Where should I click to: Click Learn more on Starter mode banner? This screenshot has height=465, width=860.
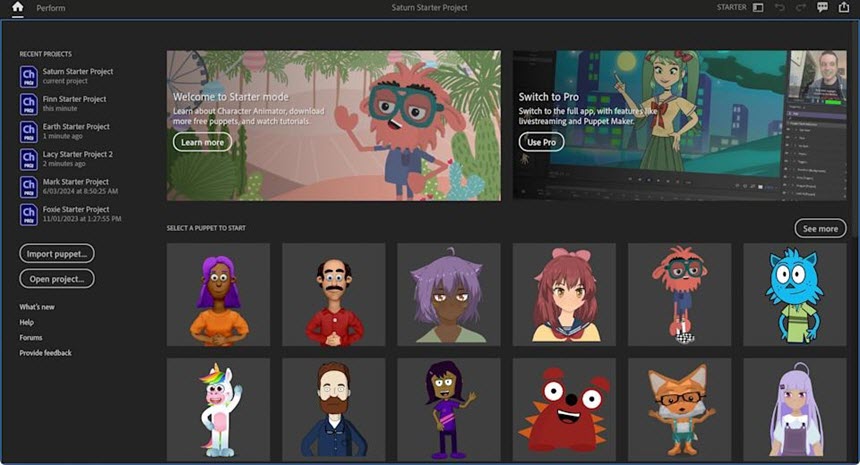(x=202, y=142)
